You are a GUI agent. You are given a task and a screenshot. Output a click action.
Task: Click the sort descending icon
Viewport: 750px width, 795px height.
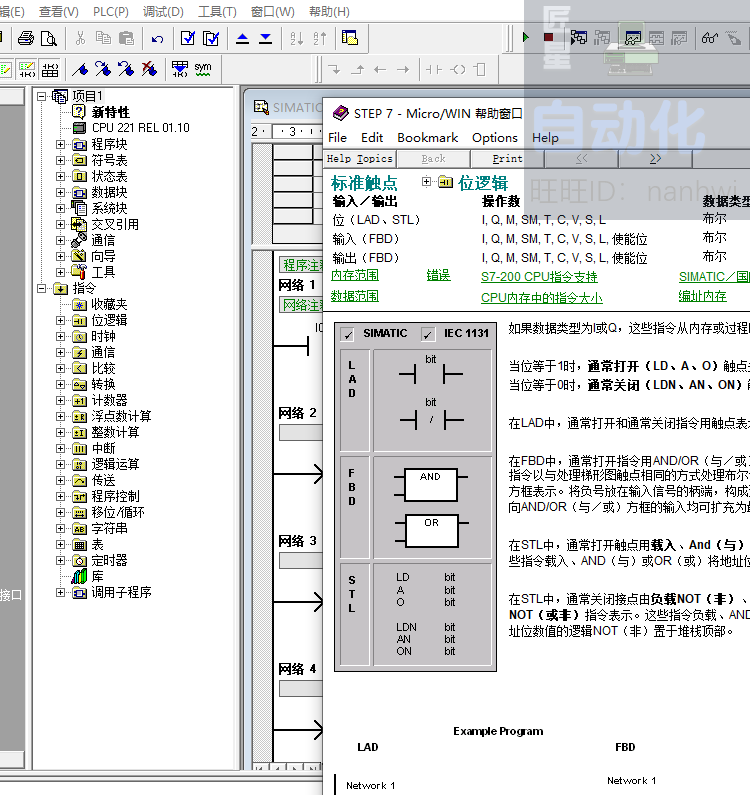320,39
